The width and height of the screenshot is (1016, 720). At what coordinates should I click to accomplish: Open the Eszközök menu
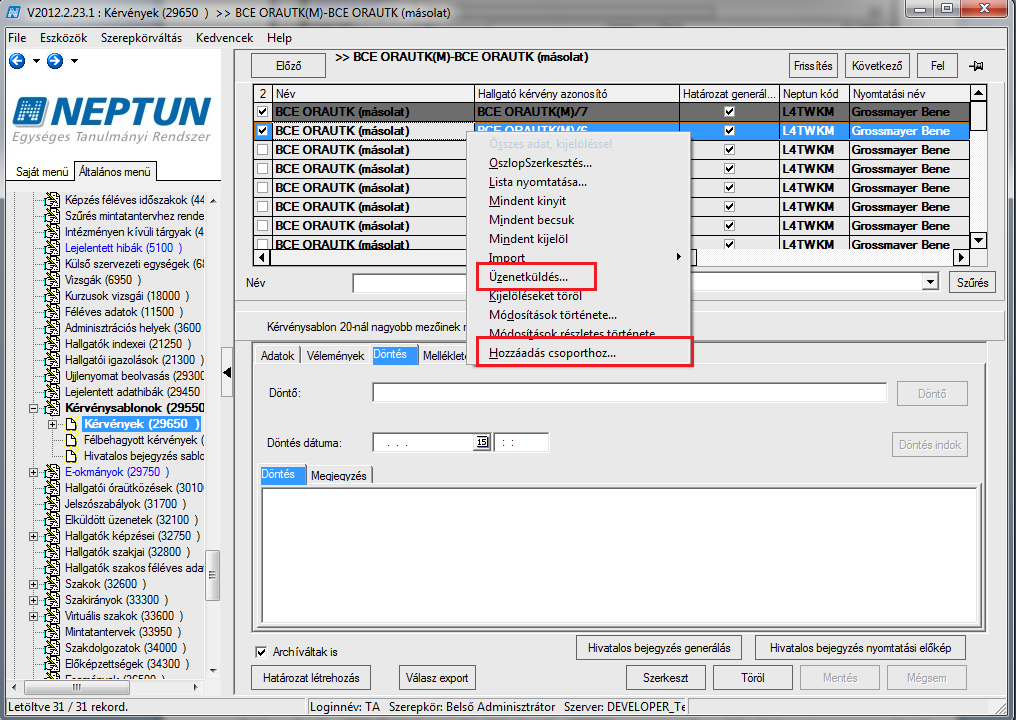64,38
